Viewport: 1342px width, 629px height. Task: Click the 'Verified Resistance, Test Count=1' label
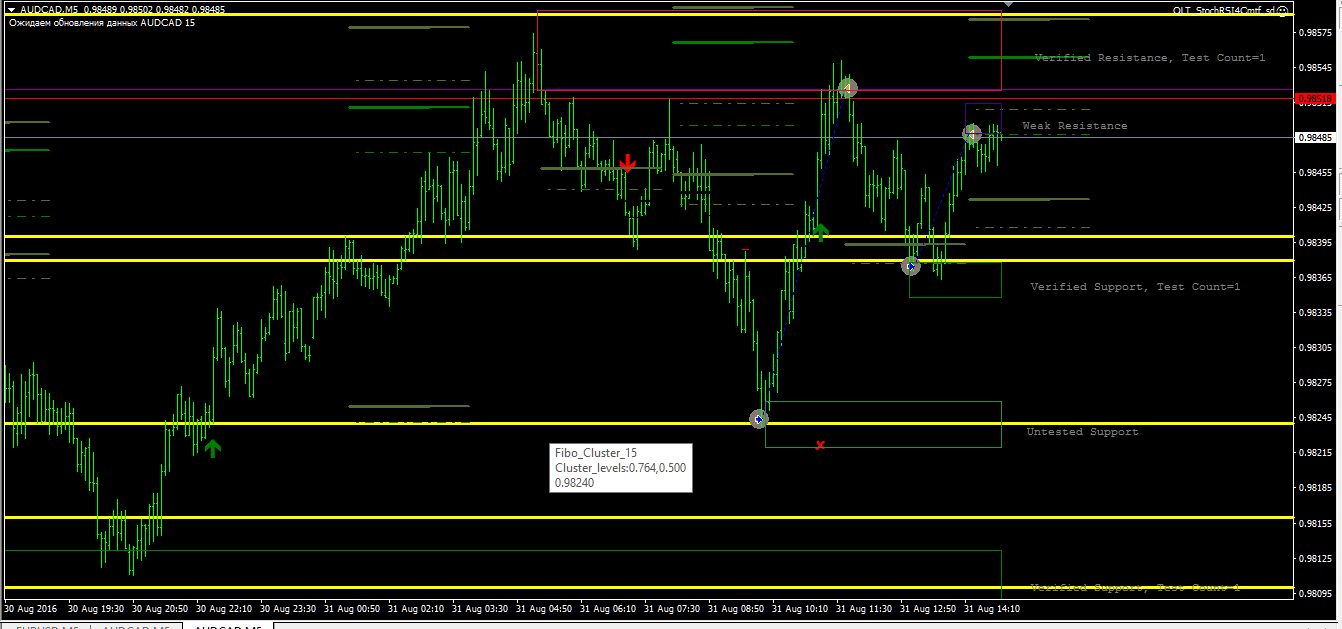click(x=1150, y=58)
